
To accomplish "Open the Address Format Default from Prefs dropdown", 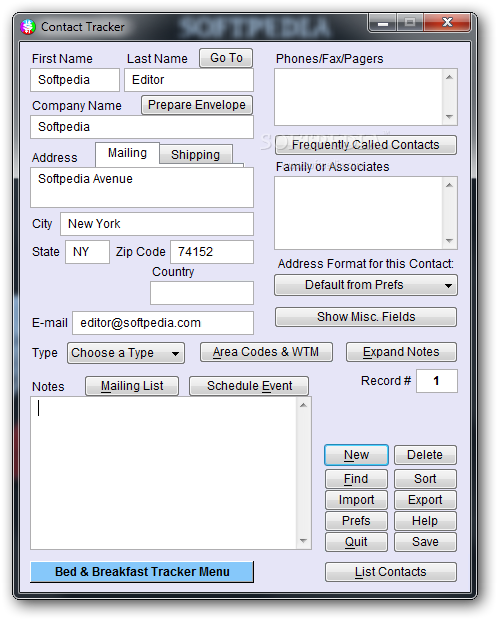I will (366, 285).
